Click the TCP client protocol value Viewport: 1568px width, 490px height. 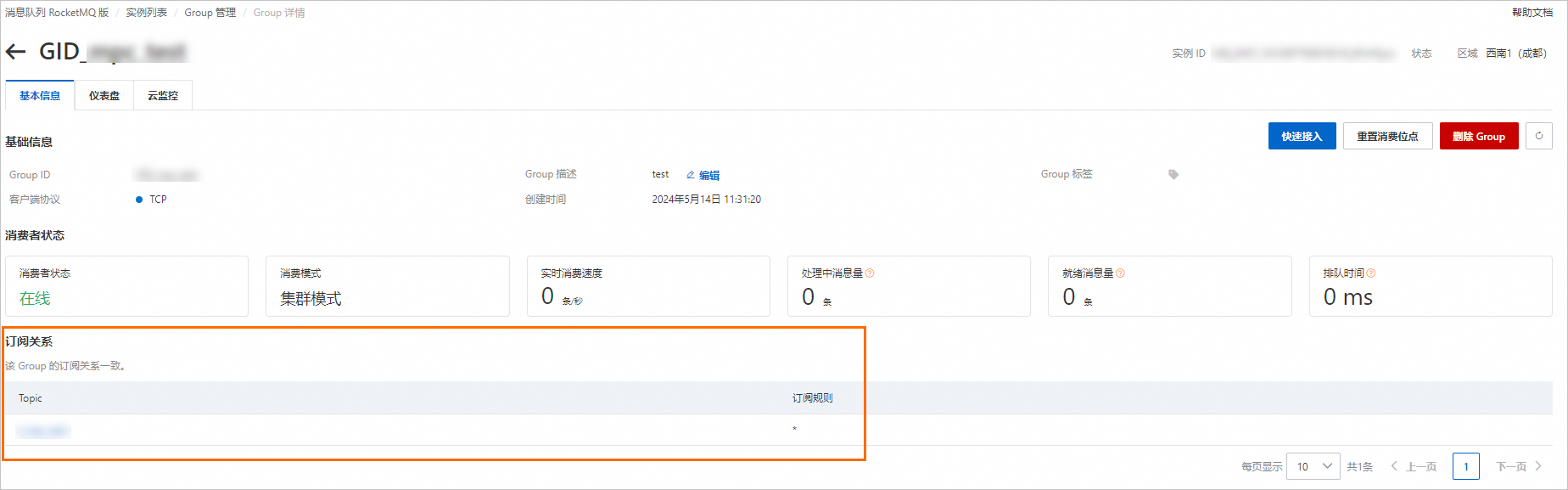tap(158, 200)
